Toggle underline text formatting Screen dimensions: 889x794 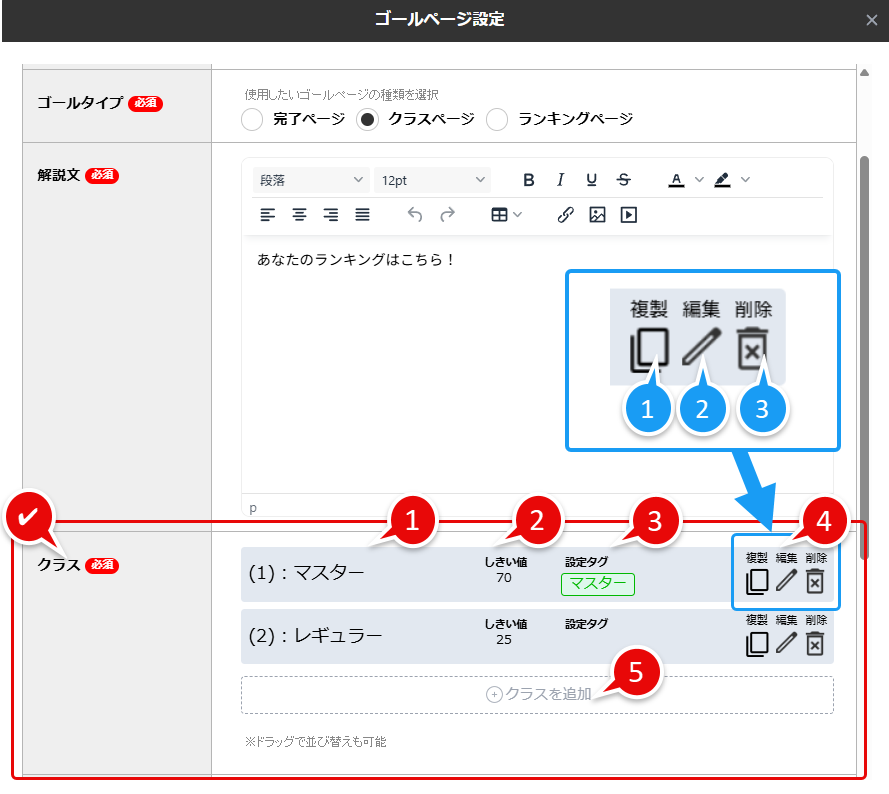click(591, 180)
